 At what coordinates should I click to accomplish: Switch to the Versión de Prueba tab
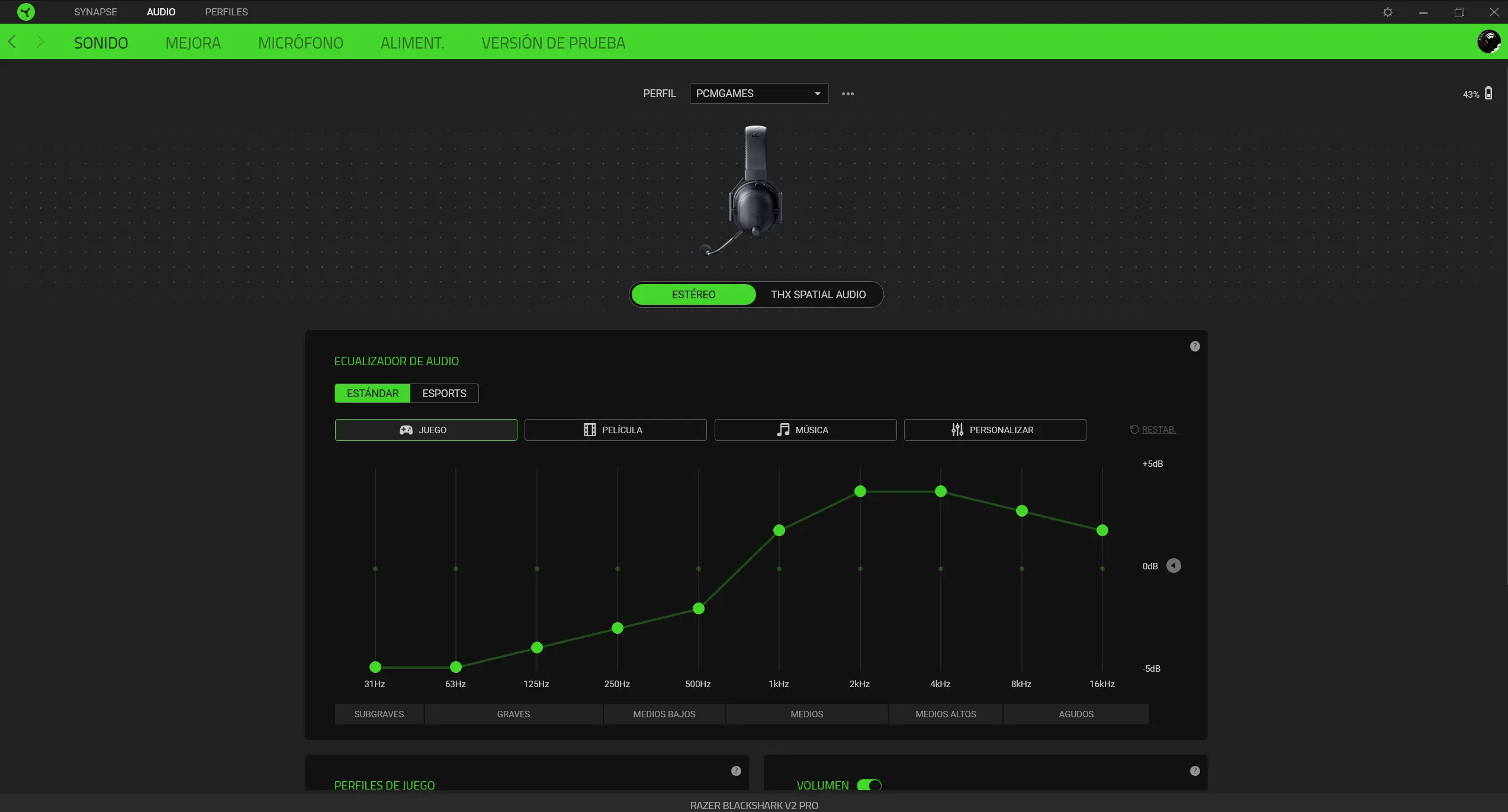553,43
